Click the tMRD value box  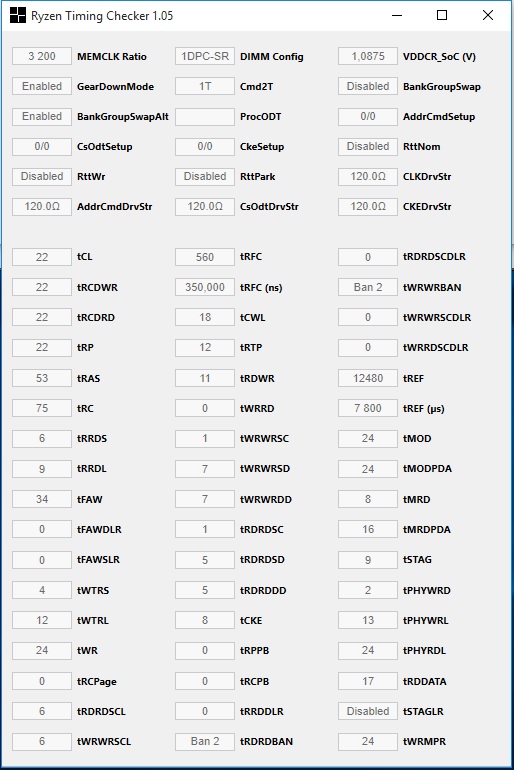click(368, 499)
